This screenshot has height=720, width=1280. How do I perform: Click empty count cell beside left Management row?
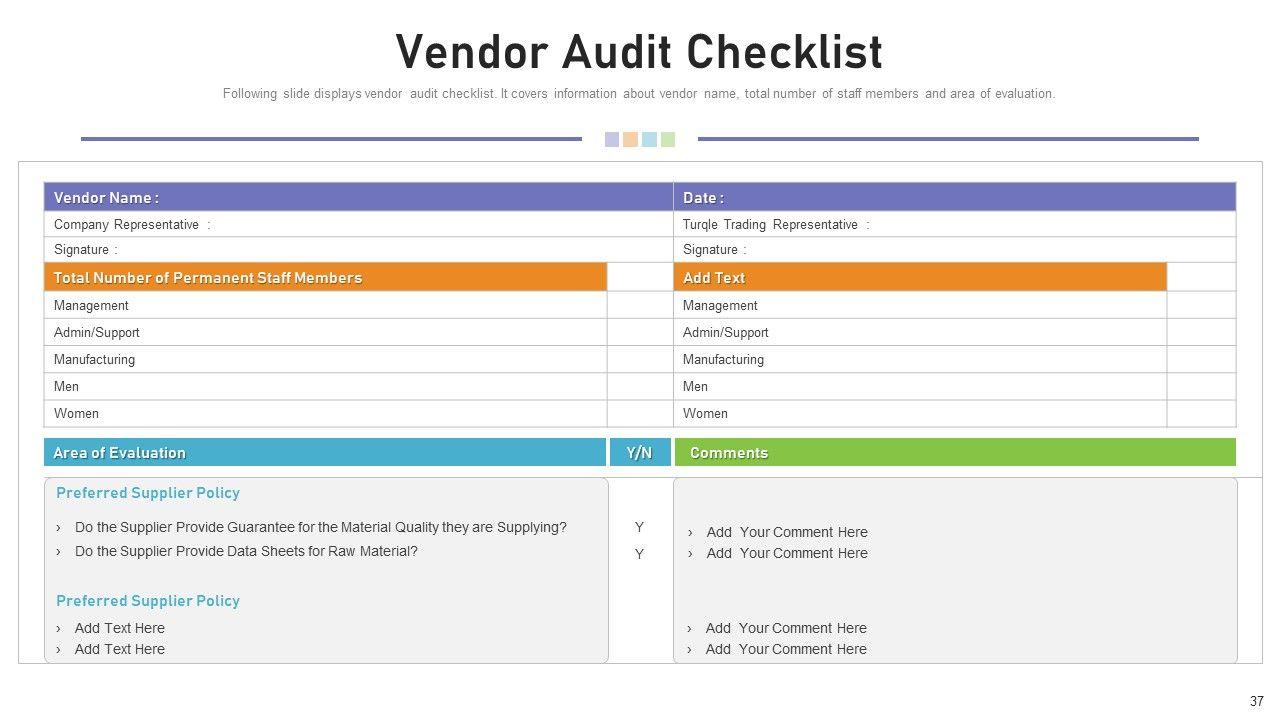[639, 305]
